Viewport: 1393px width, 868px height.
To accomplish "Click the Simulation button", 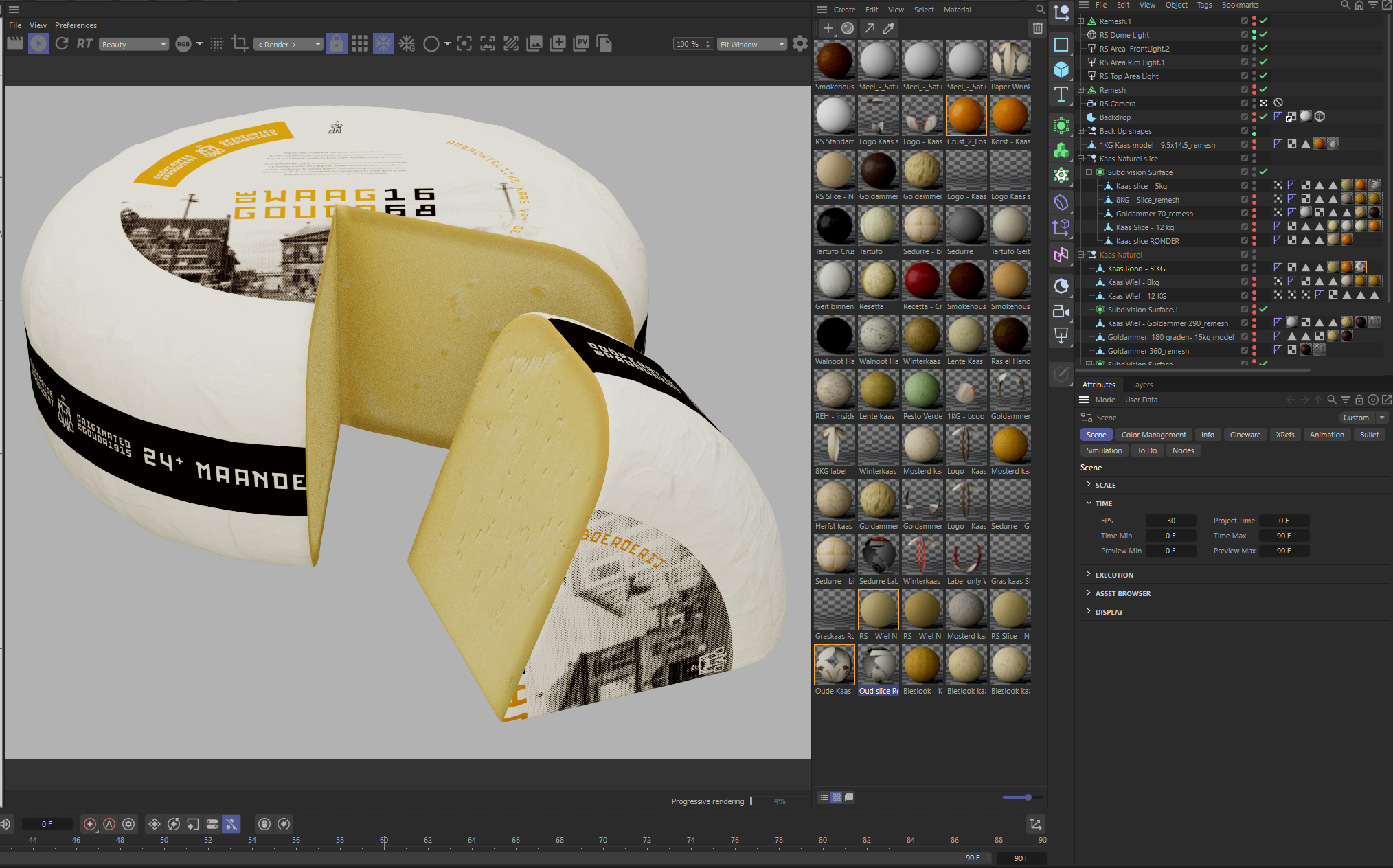I will pyautogui.click(x=1104, y=450).
